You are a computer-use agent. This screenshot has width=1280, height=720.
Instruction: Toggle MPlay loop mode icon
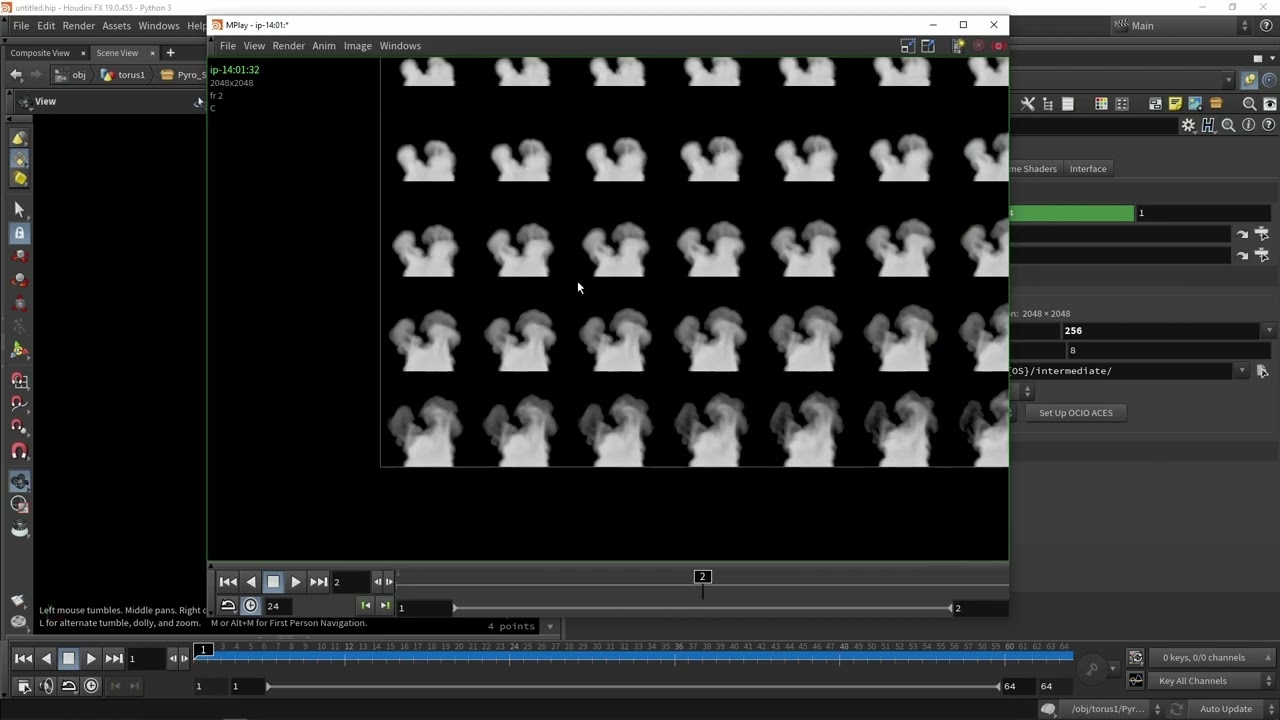[x=228, y=606]
